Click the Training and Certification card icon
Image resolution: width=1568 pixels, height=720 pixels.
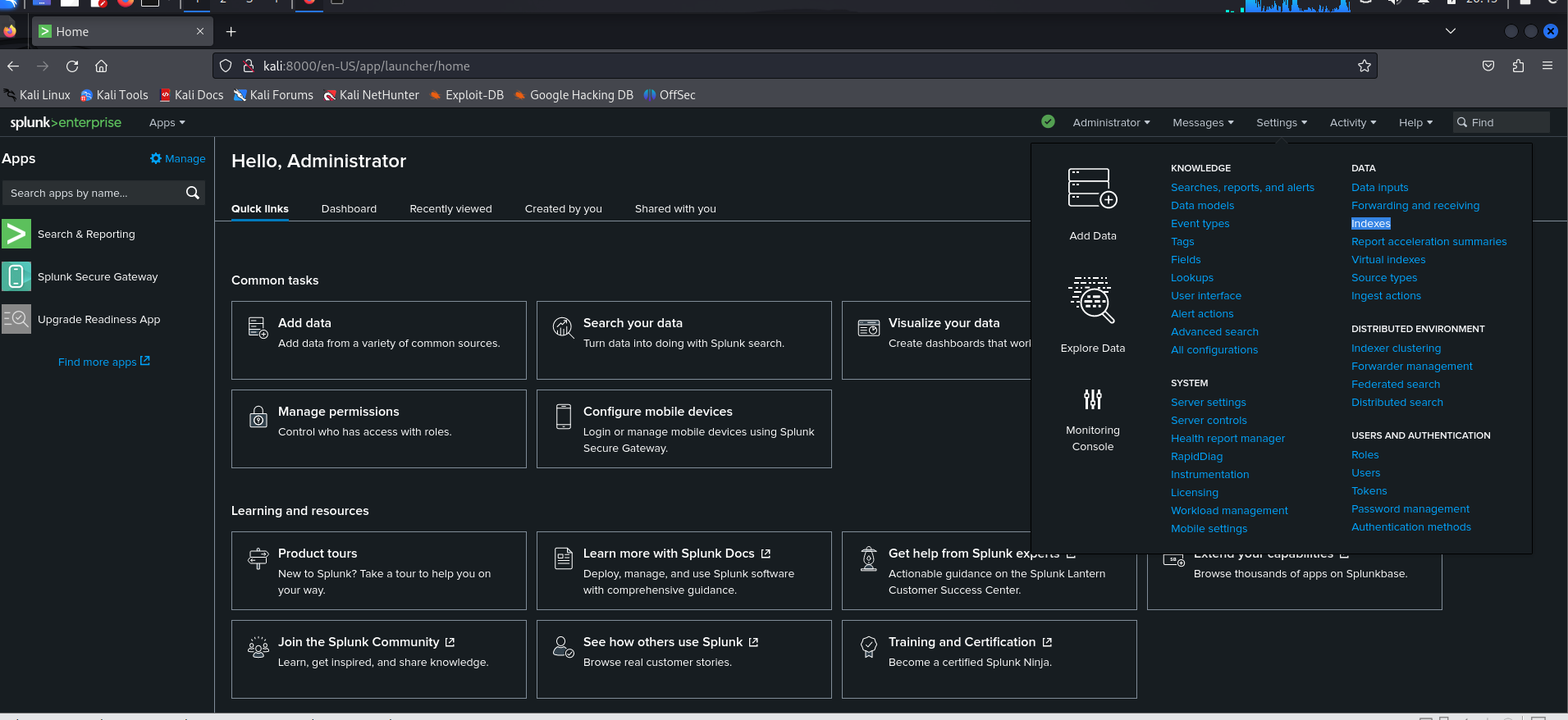click(869, 647)
